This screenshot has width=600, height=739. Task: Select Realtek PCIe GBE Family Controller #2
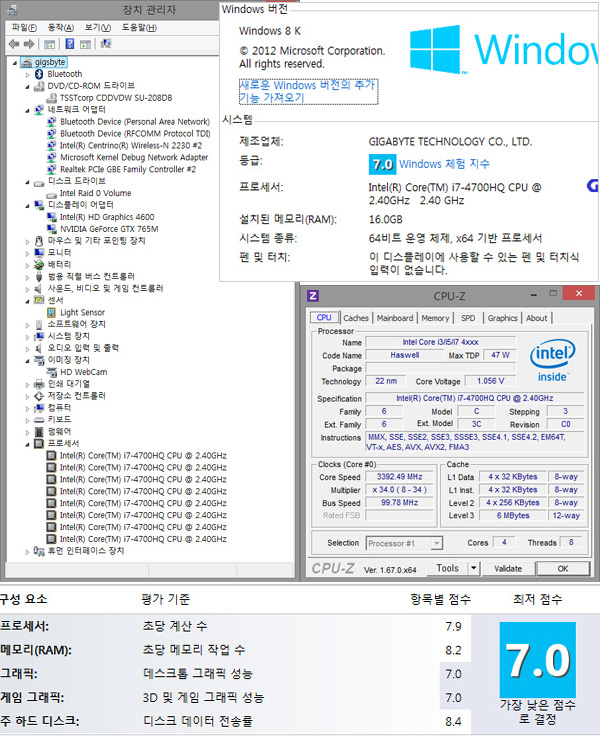128,169
